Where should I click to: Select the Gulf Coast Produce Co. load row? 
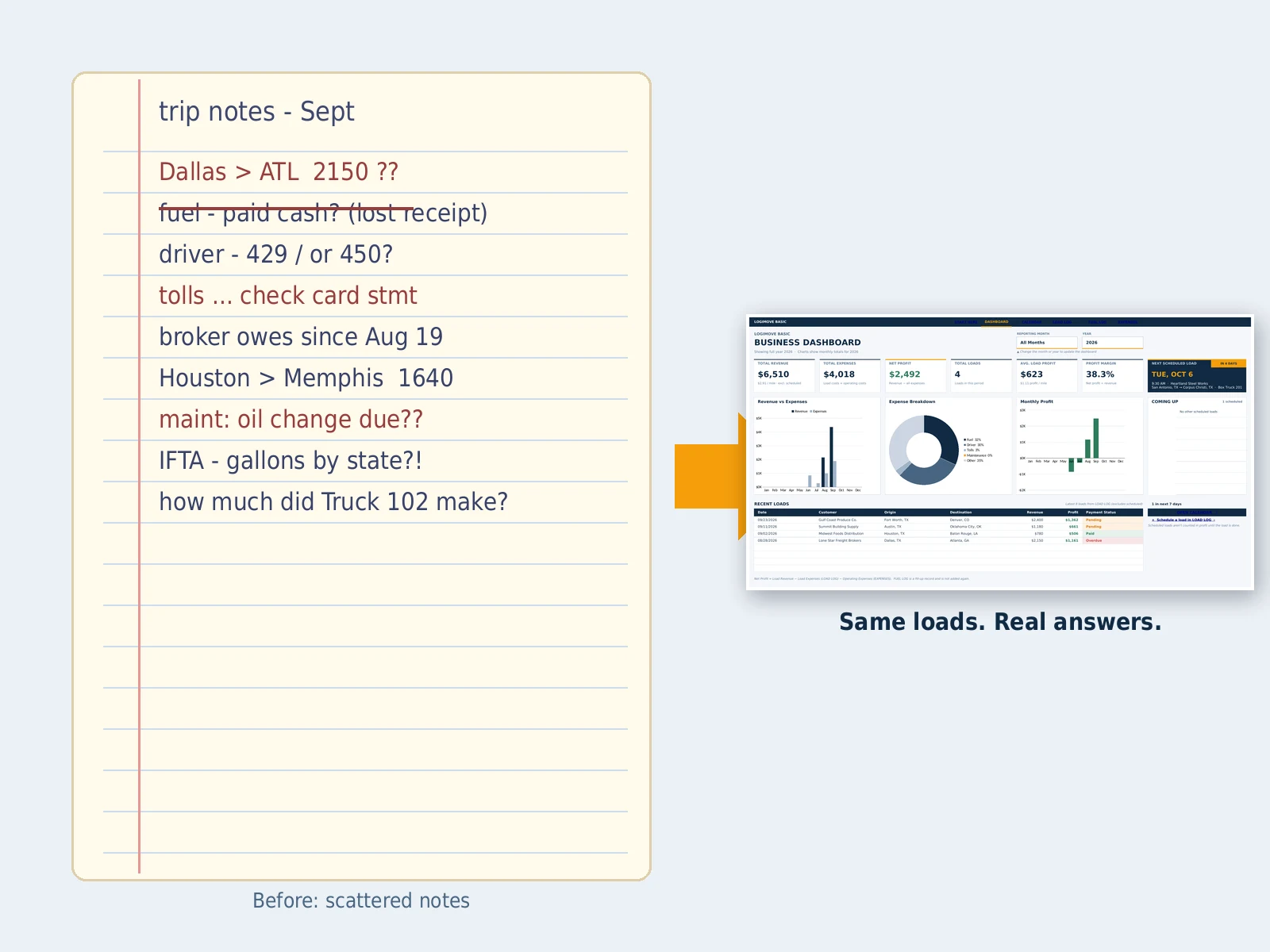pos(949,520)
